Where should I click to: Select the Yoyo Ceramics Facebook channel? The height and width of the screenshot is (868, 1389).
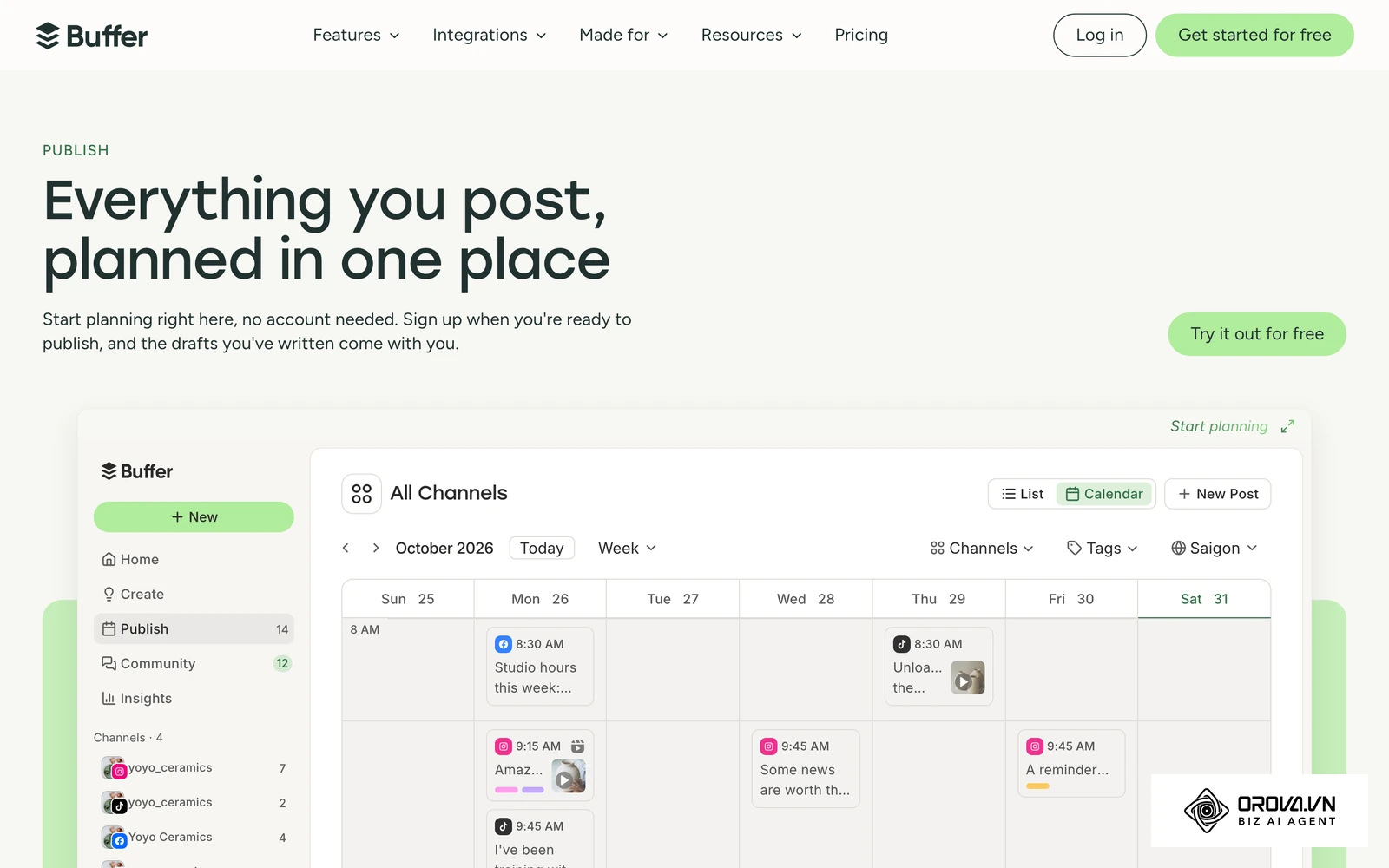(194, 838)
